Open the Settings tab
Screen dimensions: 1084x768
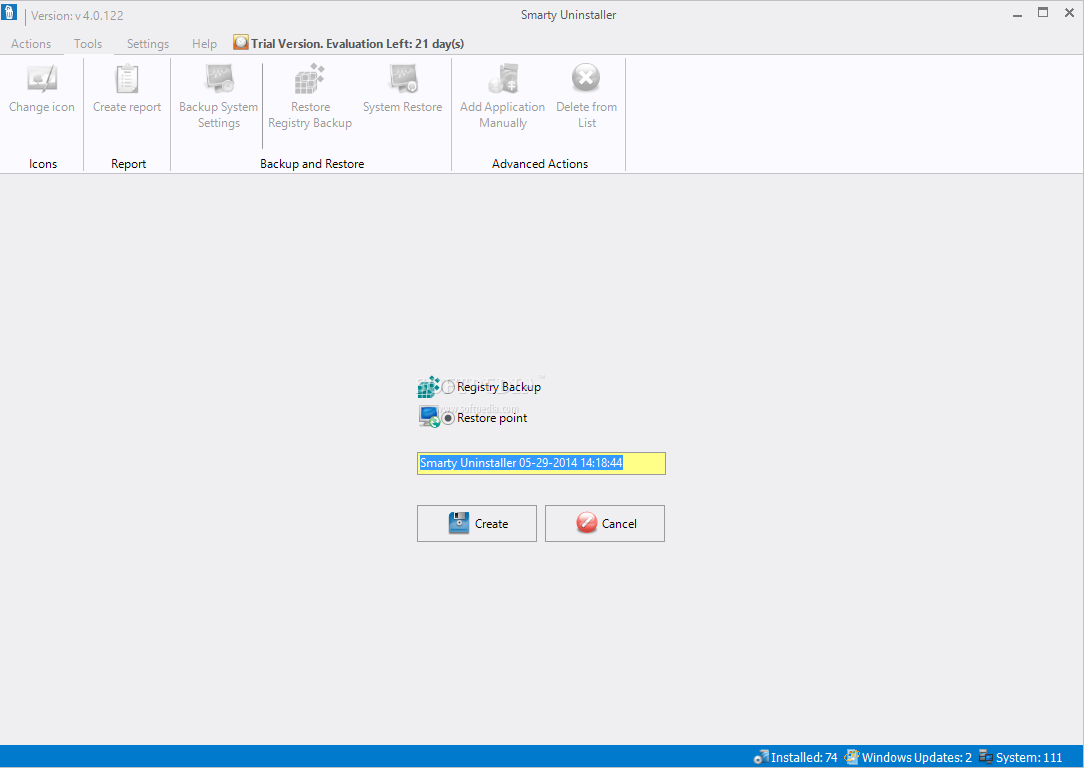pos(148,44)
